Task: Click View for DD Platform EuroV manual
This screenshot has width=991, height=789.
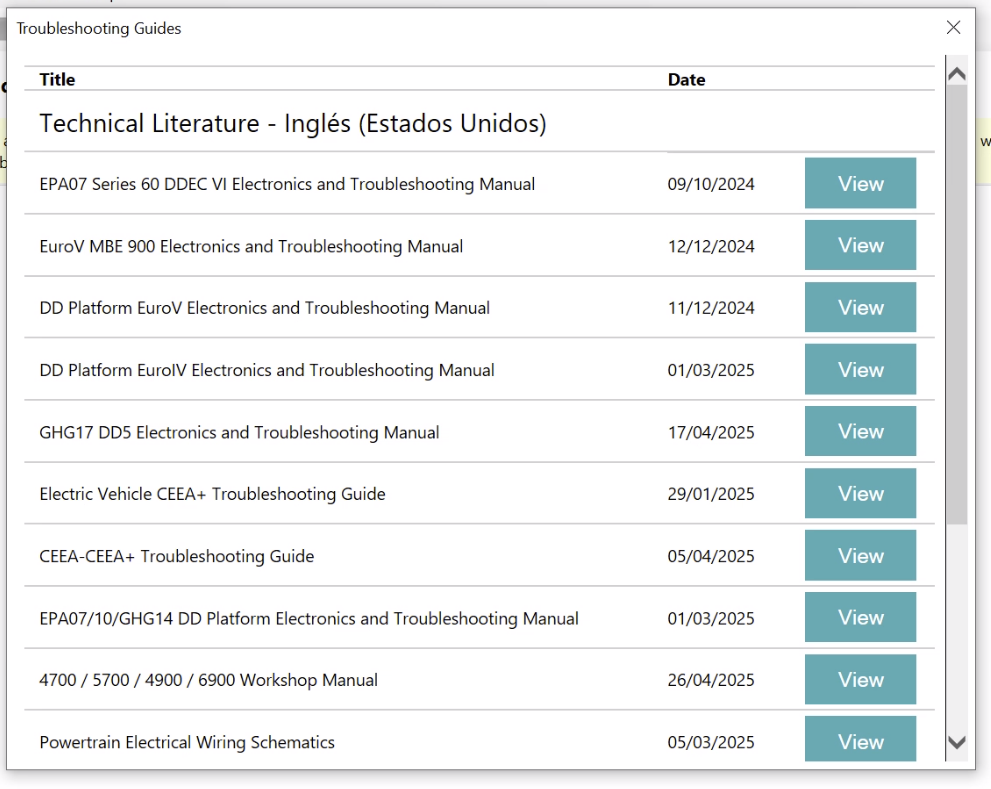Action: 860,308
